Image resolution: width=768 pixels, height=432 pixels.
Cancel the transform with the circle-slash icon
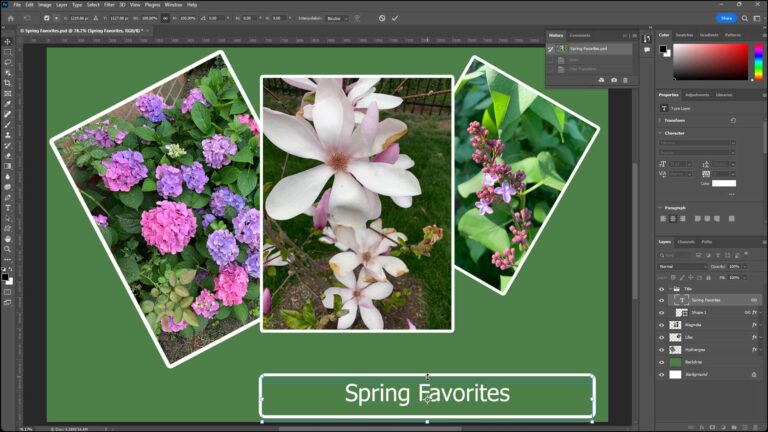point(382,18)
